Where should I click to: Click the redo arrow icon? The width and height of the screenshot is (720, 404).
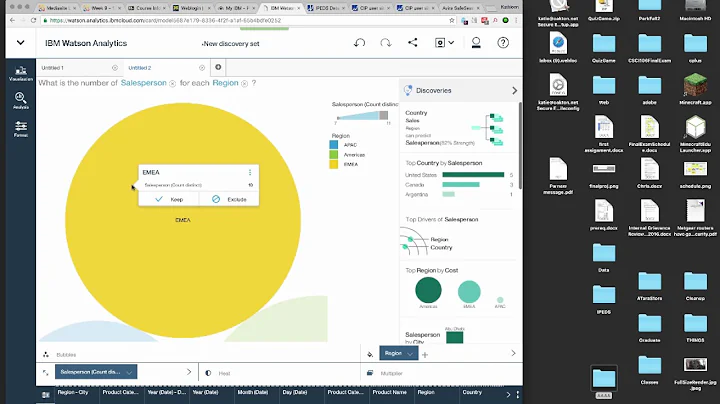point(386,43)
